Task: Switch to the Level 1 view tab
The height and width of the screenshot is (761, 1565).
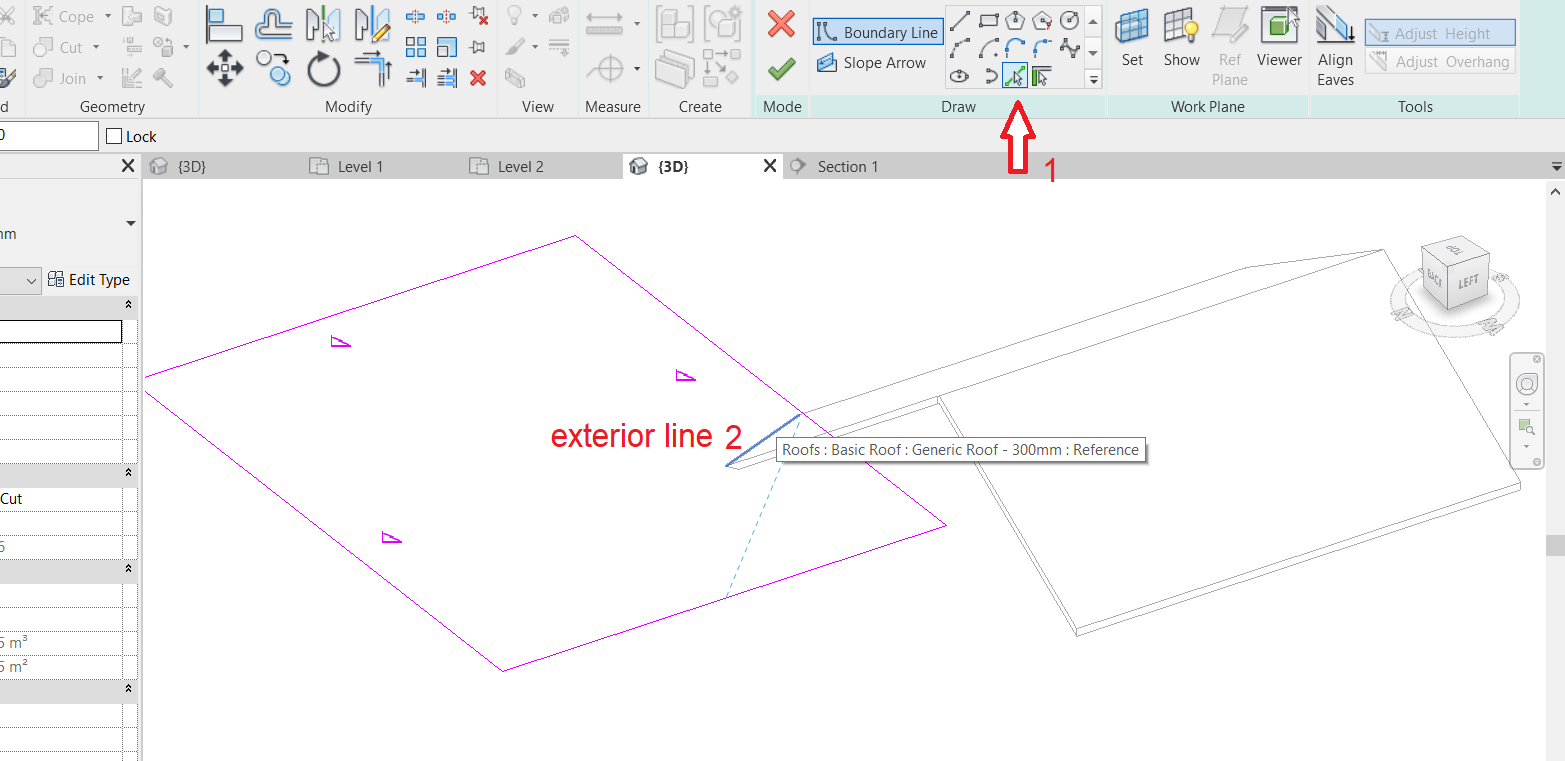Action: (358, 166)
